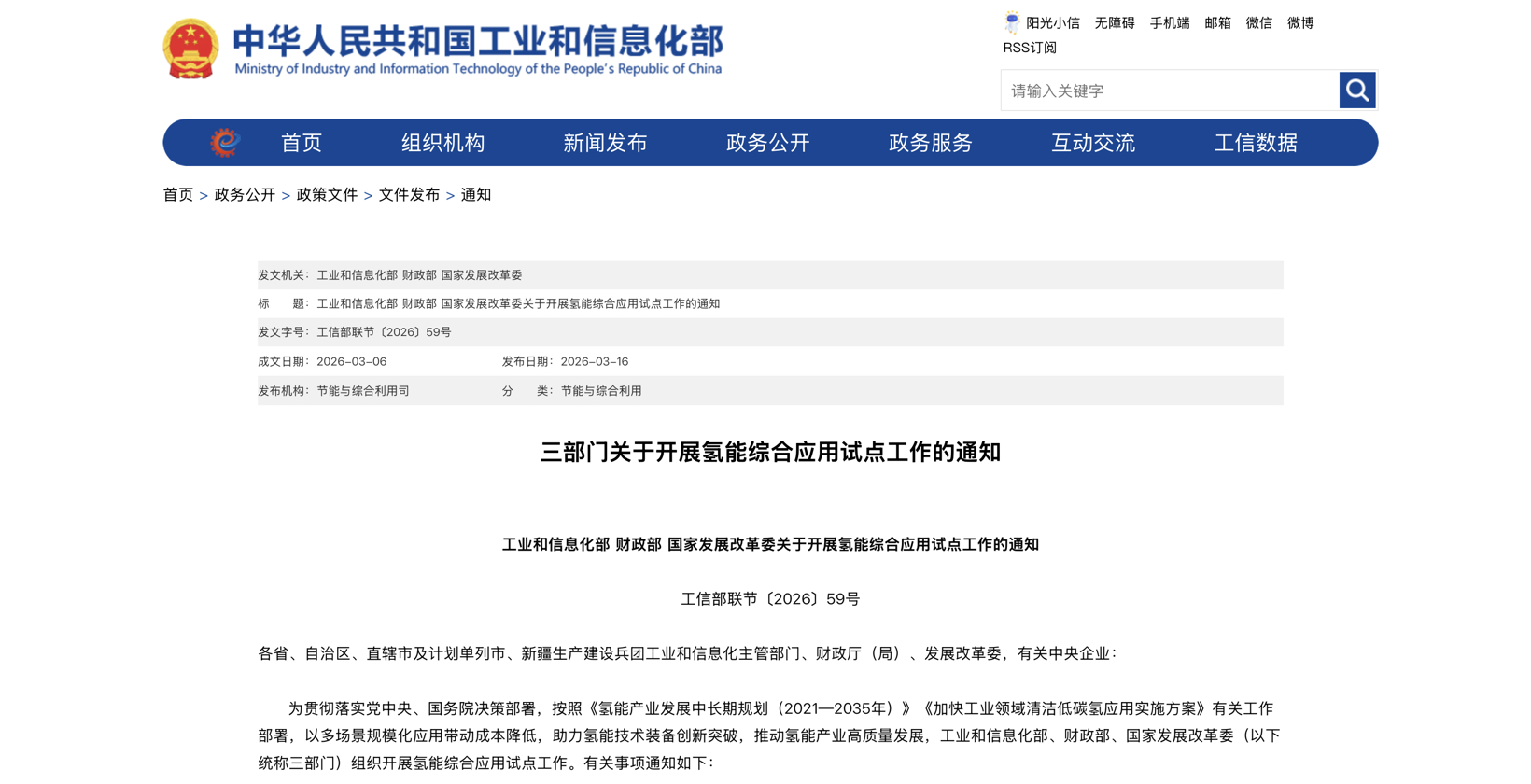Open the 邮箱 link in header
This screenshot has width=1531, height=784.
1217,23
